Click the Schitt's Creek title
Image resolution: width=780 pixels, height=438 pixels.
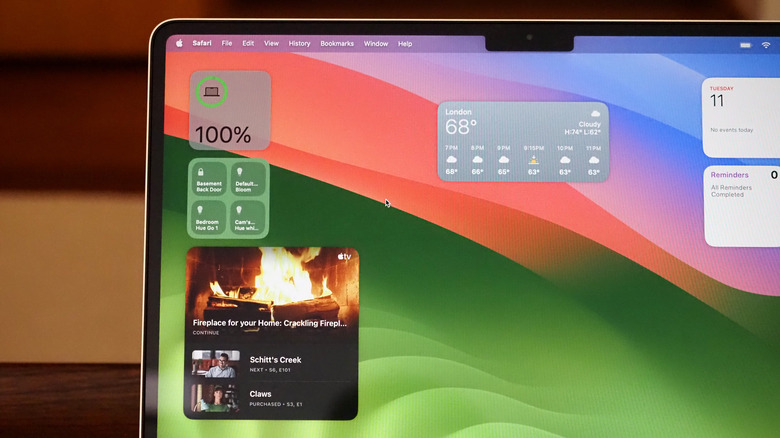coord(276,360)
